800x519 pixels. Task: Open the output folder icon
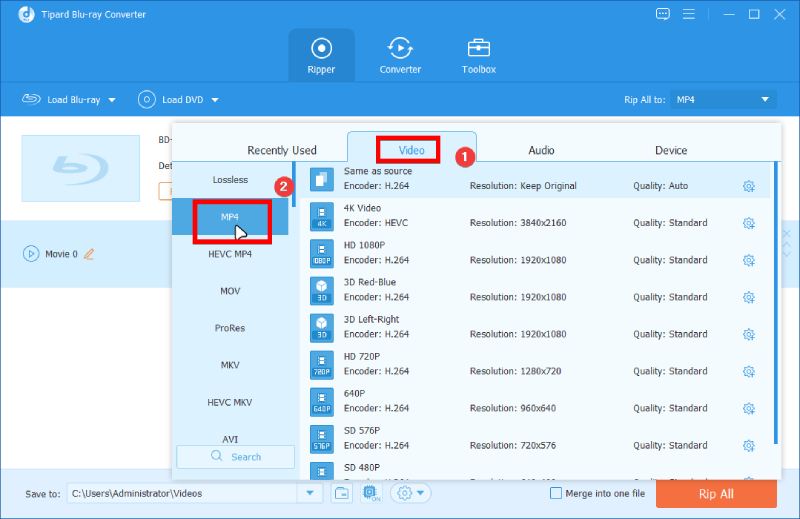(x=341, y=493)
